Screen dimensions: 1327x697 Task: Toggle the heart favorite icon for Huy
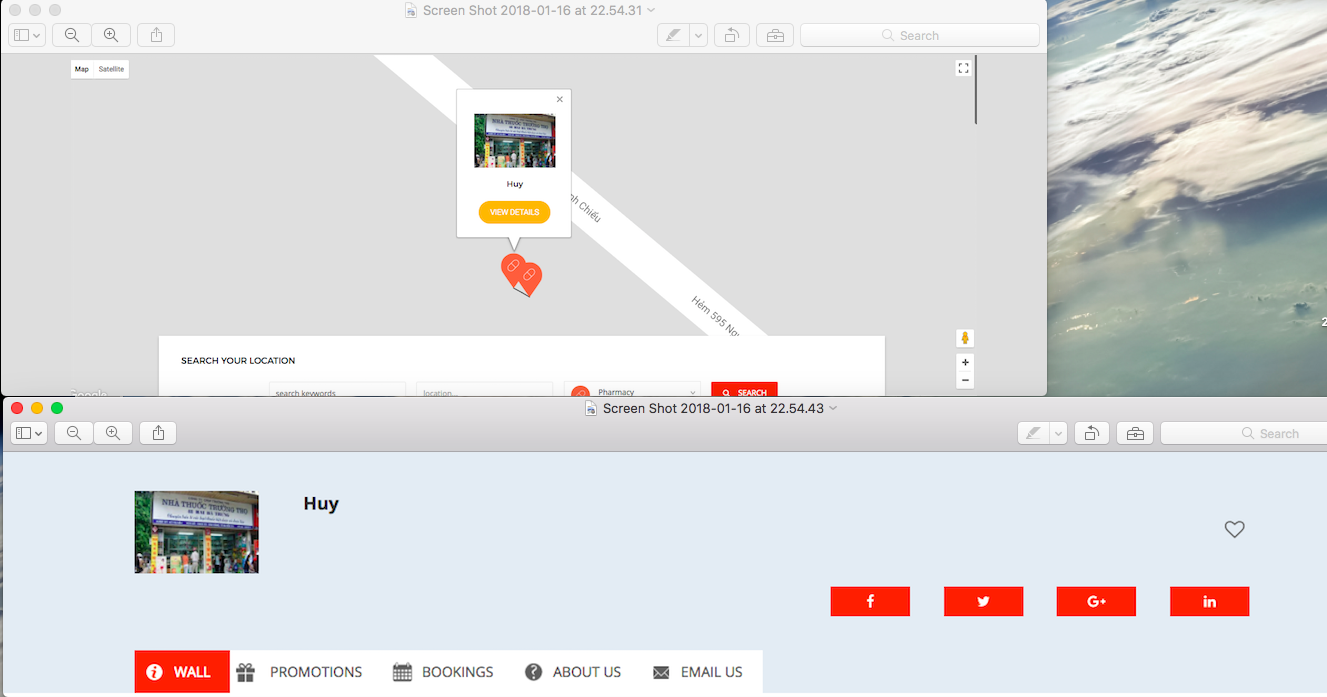1235,529
